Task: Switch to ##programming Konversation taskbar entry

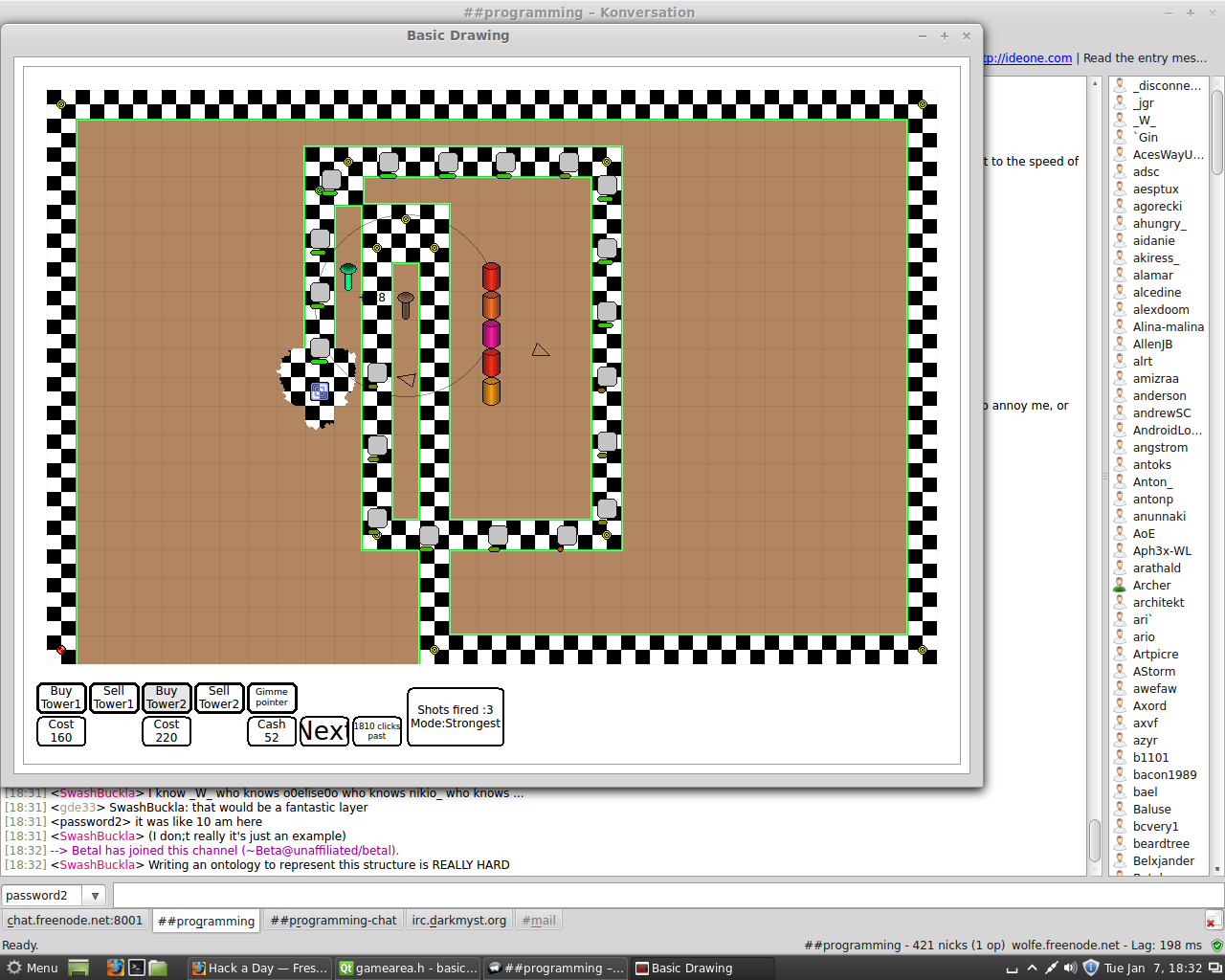Action: [556, 968]
